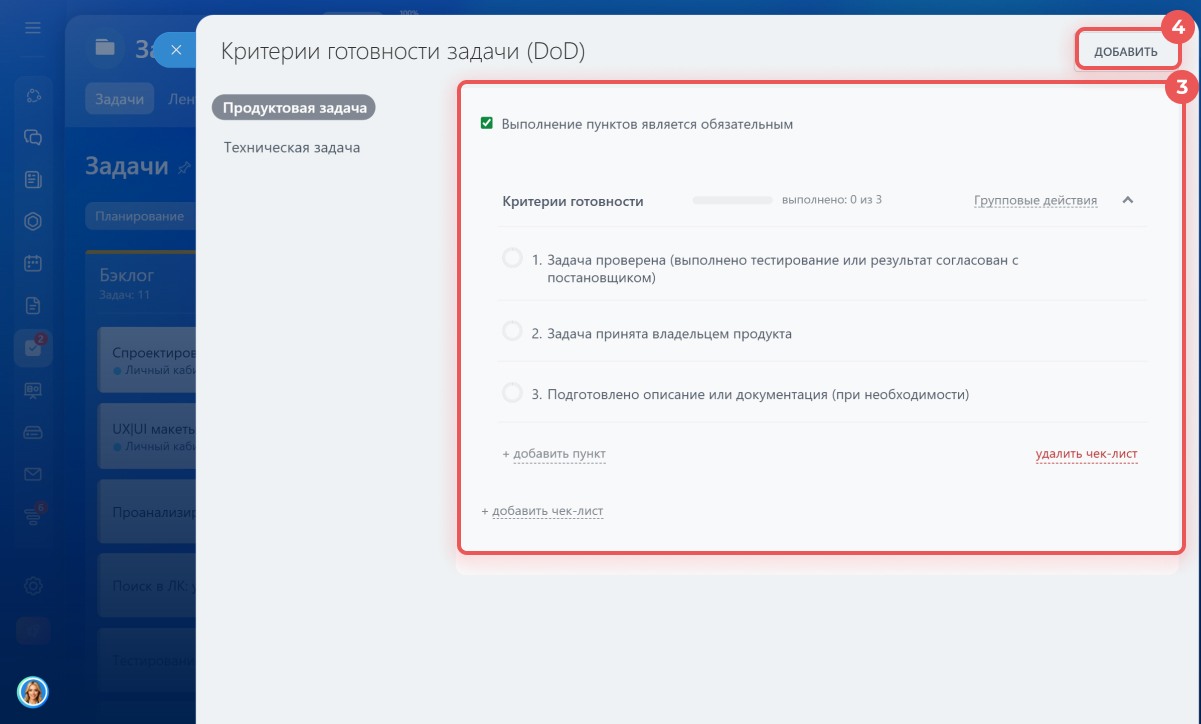Close the DoD slider panel
The height and width of the screenshot is (724, 1201).
[x=175, y=49]
